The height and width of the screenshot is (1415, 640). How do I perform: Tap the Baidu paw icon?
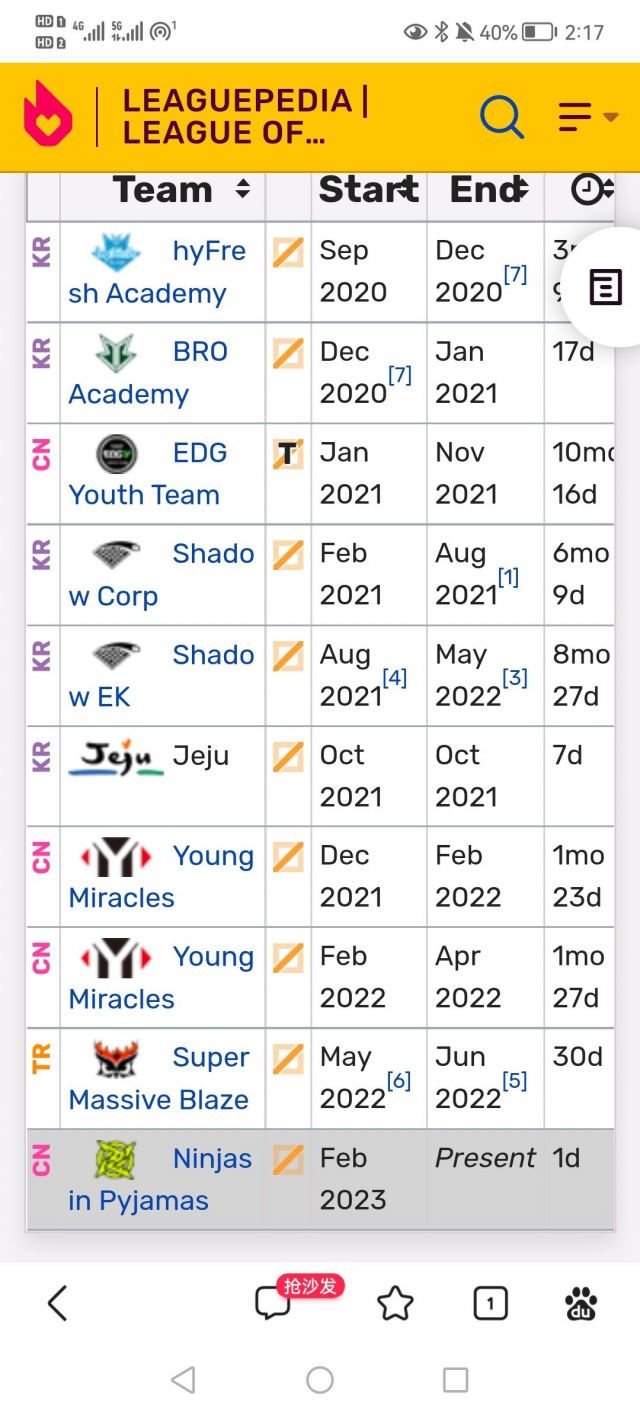click(x=581, y=1303)
